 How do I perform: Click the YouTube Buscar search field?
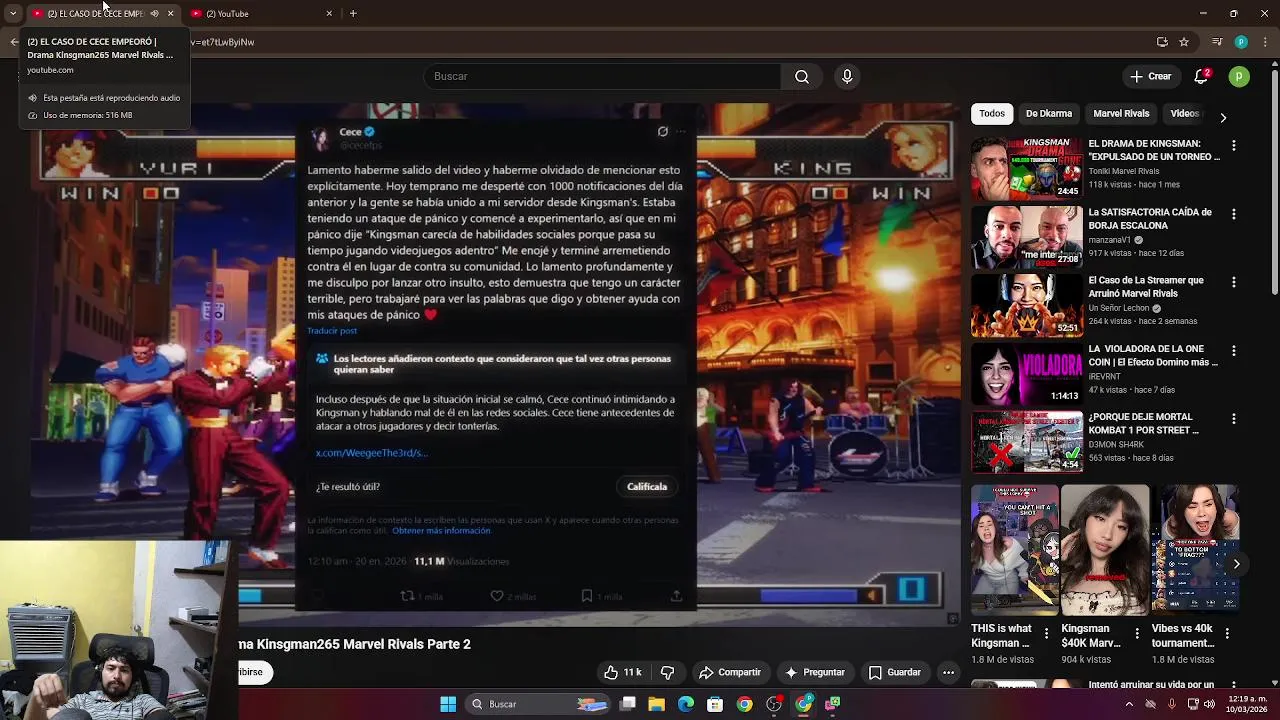click(602, 76)
